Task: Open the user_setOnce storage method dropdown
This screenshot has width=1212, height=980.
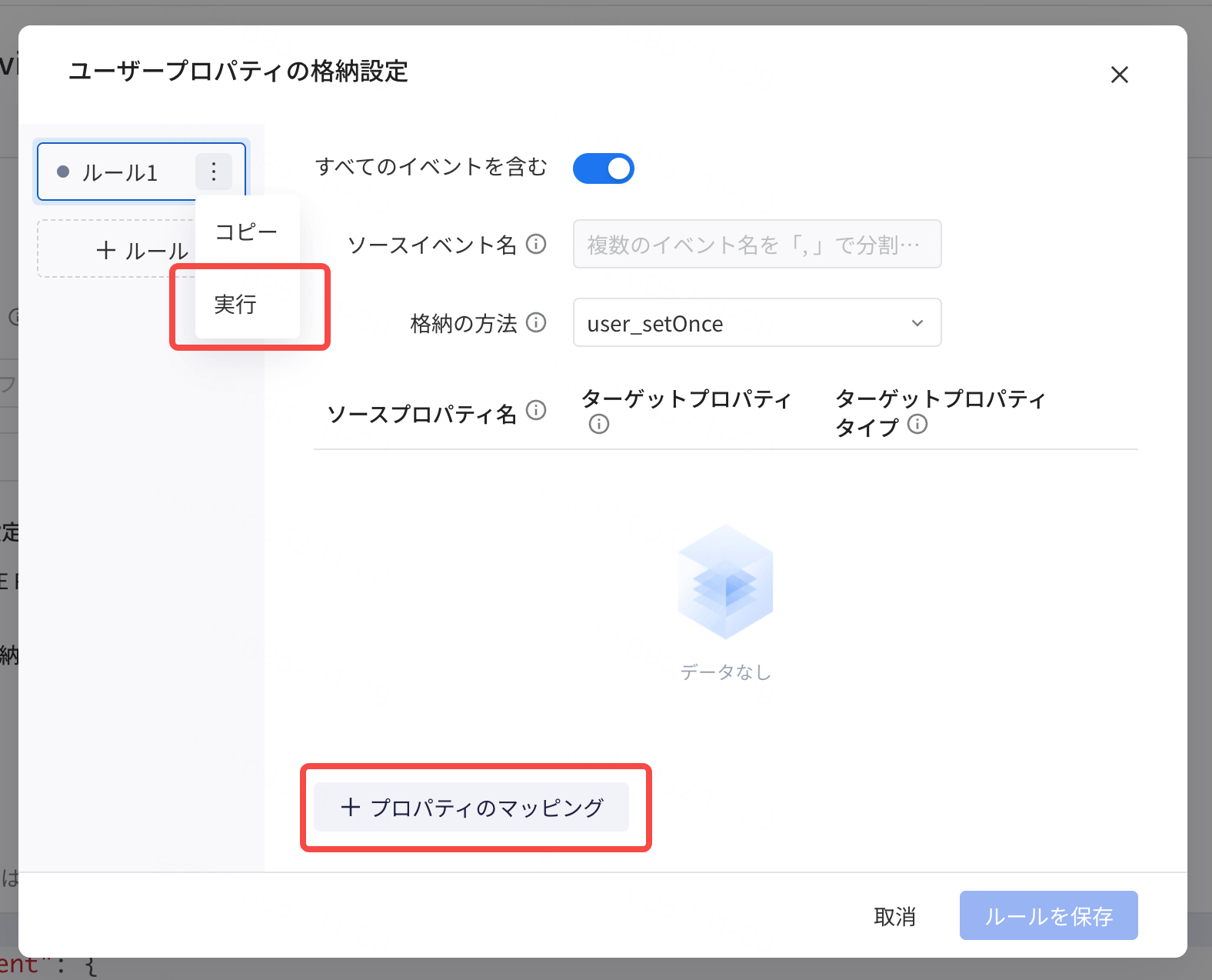Action: pos(757,322)
